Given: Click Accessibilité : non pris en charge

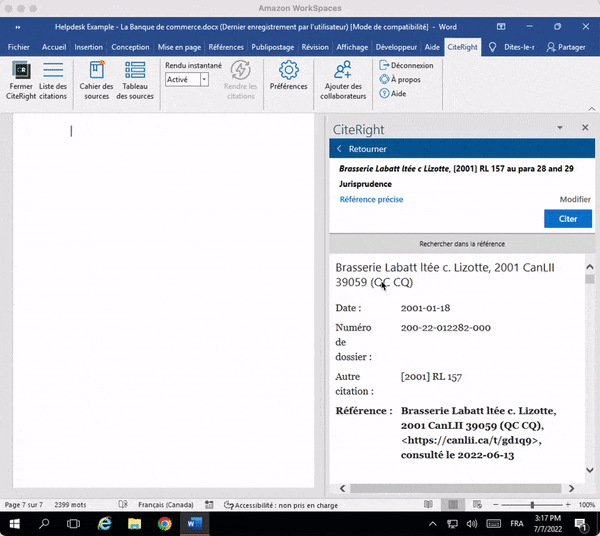Looking at the screenshot, I should (281, 505).
